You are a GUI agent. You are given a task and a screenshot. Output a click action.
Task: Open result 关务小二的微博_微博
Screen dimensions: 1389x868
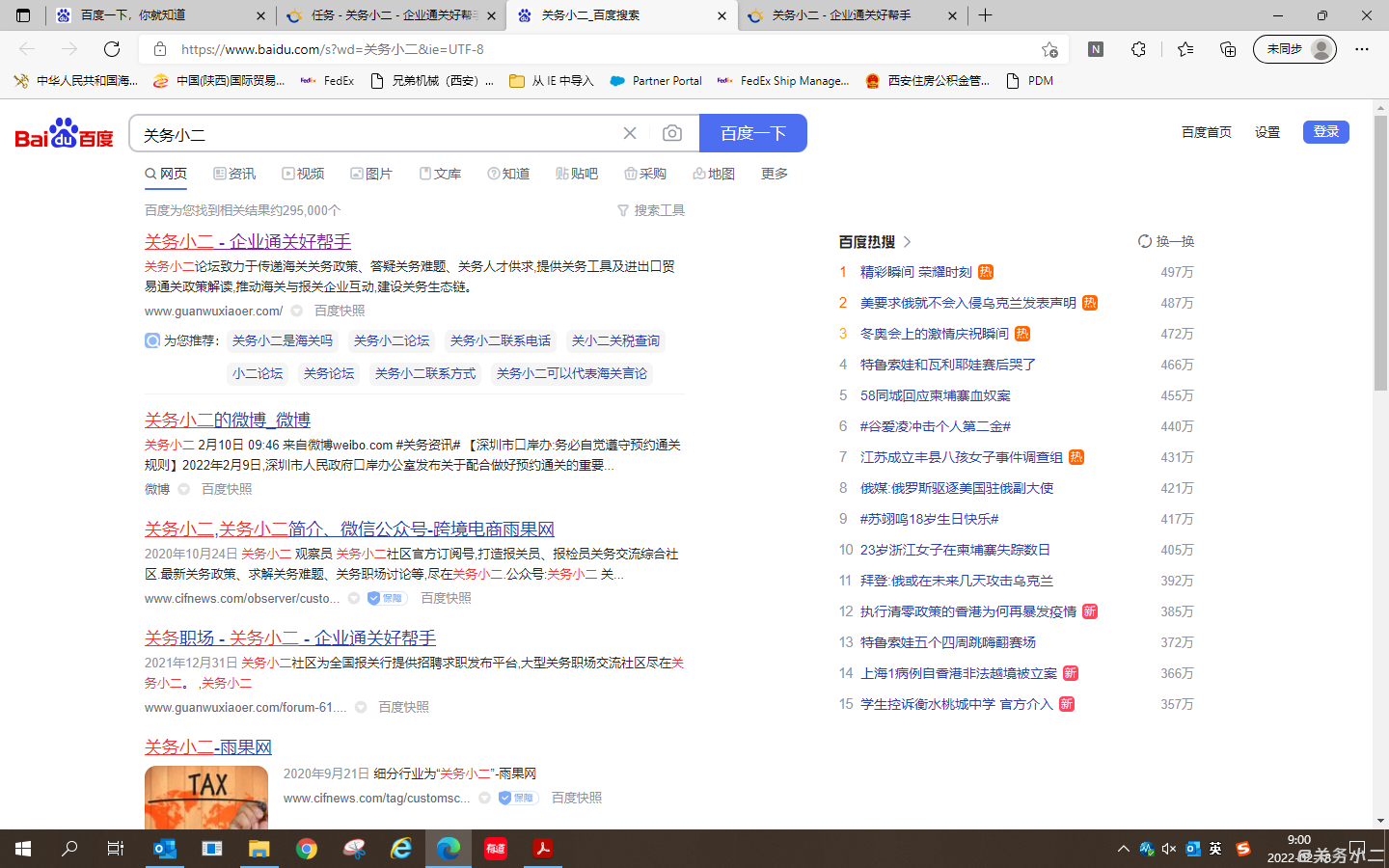(228, 420)
